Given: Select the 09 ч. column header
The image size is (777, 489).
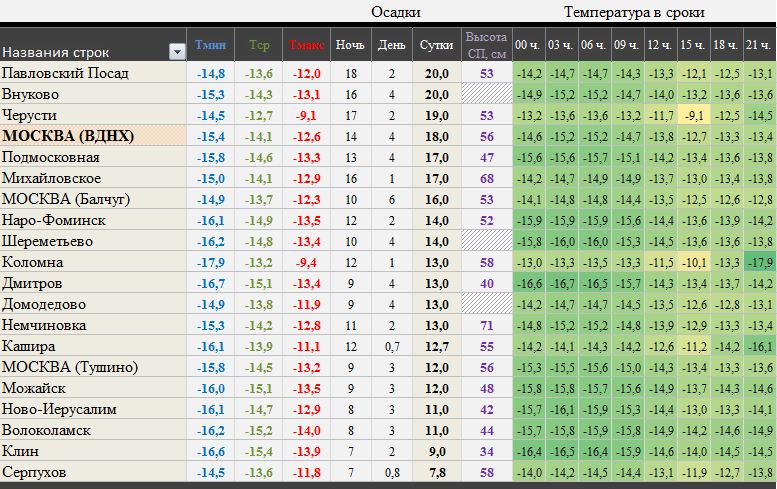Looking at the screenshot, I should (627, 45).
